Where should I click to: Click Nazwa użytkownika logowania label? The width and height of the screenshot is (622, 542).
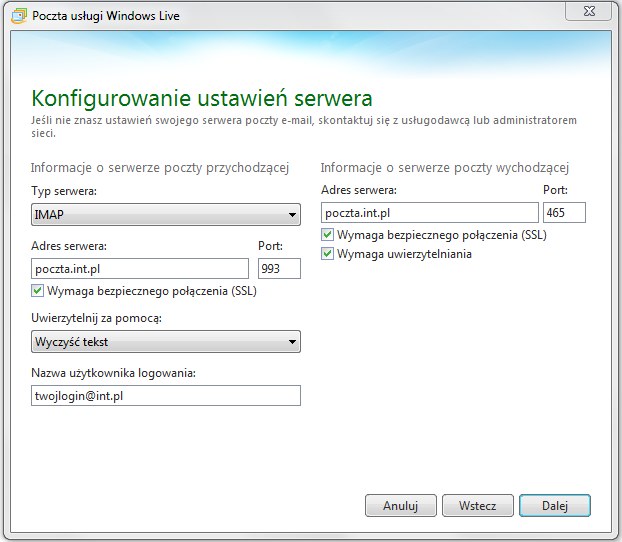(x=113, y=373)
